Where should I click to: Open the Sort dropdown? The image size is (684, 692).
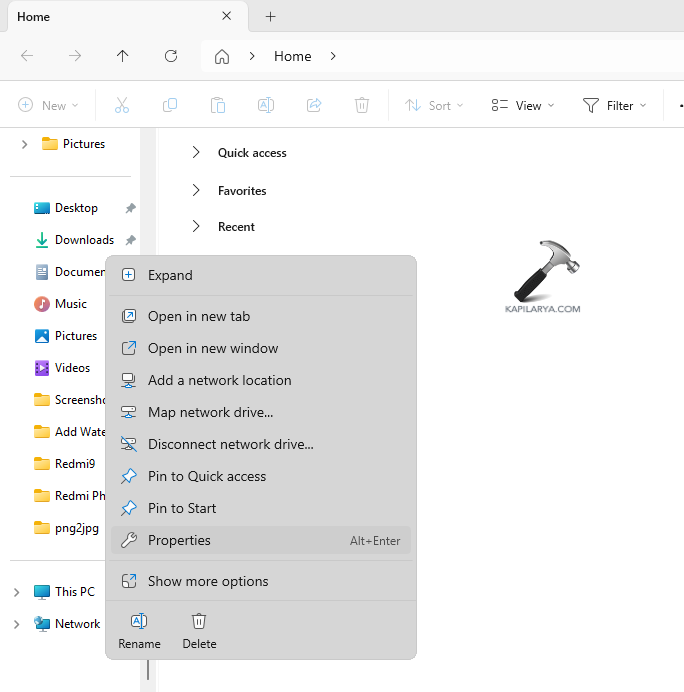pos(434,105)
